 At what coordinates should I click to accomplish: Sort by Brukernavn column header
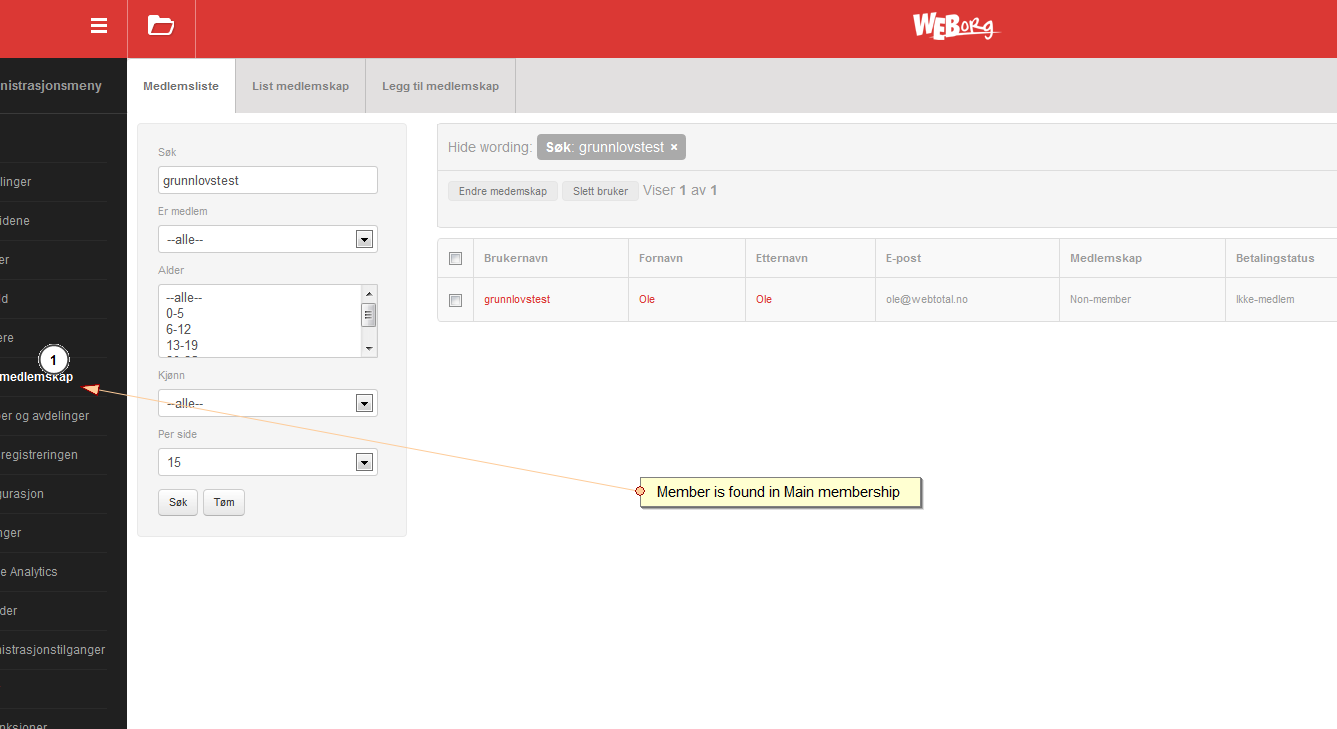click(x=516, y=258)
